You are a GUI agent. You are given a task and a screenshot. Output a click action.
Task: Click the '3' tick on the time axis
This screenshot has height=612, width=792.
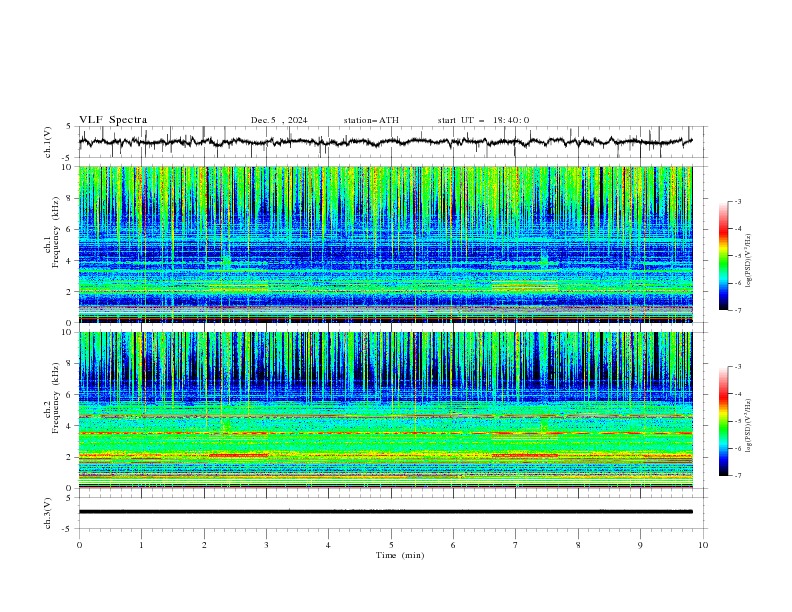(x=266, y=545)
